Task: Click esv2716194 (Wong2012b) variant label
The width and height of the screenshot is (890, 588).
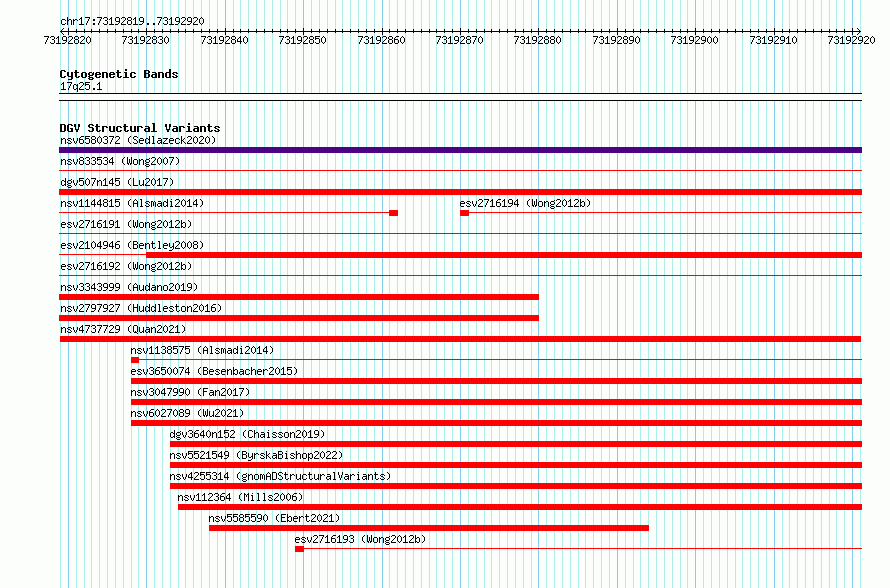Action: [x=526, y=203]
